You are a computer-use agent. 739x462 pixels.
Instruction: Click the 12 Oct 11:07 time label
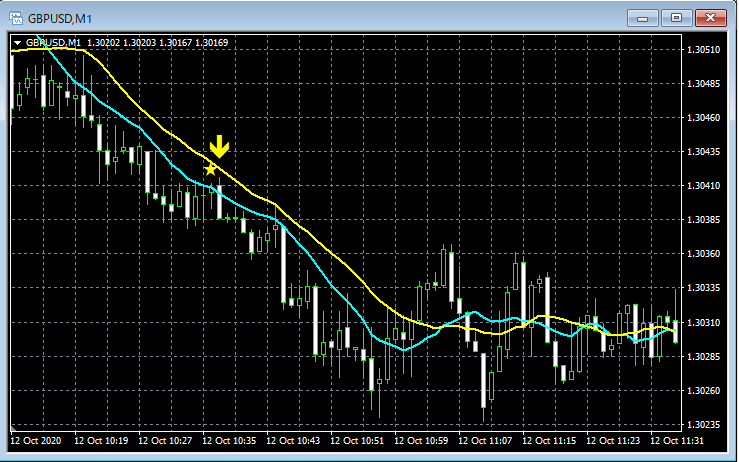pos(485,441)
